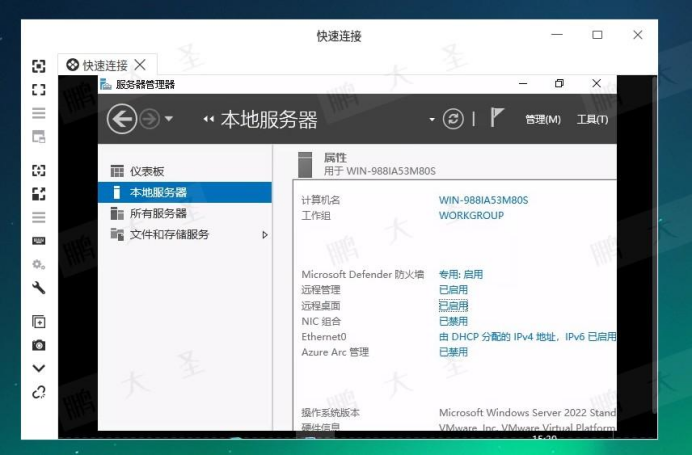Click the 工作组 label
Viewport: 692px width, 455px height.
coord(316,216)
